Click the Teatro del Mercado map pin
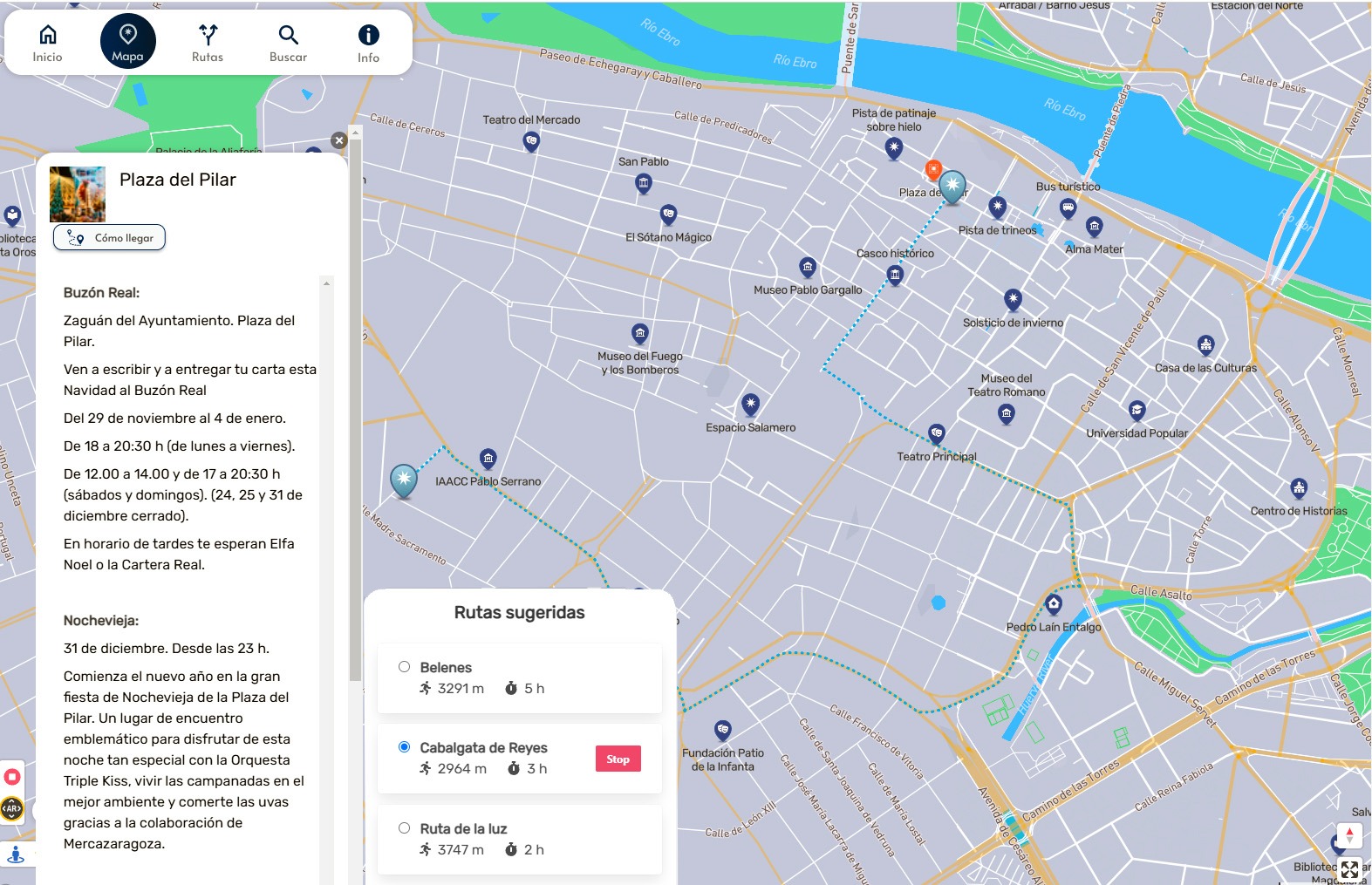 [531, 141]
